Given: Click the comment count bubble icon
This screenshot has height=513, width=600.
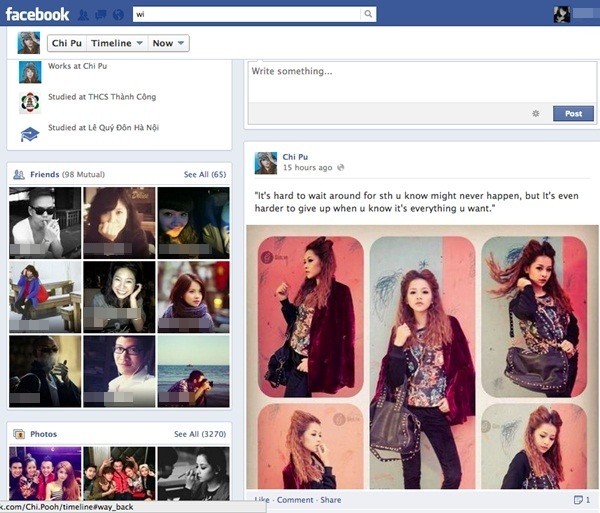Looking at the screenshot, I should pyautogui.click(x=578, y=500).
